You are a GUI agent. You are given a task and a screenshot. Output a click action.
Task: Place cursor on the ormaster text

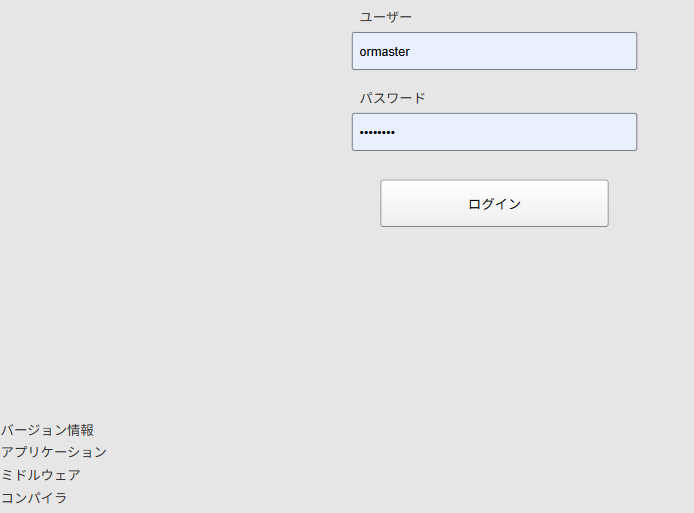pyautogui.click(x=385, y=52)
